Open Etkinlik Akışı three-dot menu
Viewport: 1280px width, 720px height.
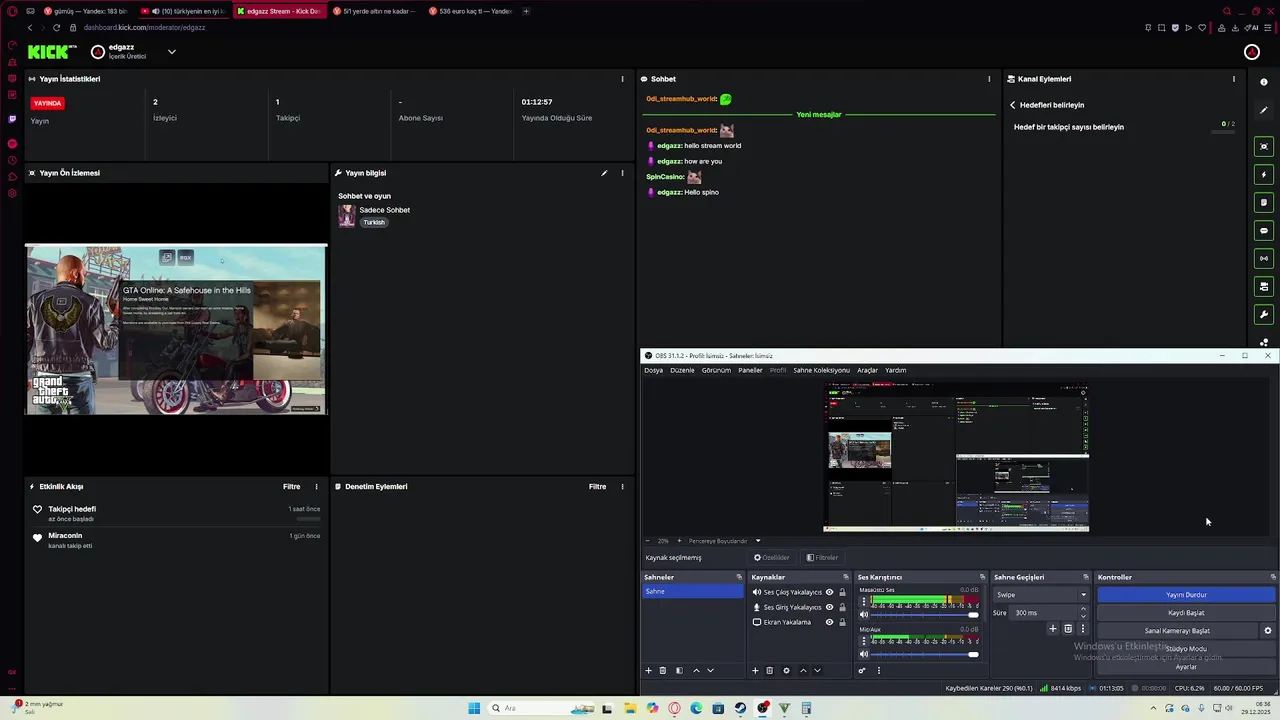(316, 487)
